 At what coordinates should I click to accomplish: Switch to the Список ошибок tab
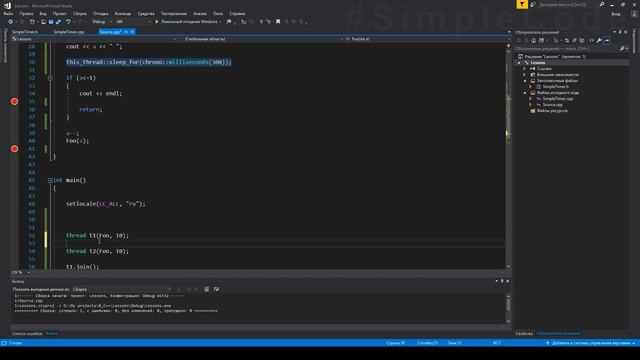tap(27, 333)
